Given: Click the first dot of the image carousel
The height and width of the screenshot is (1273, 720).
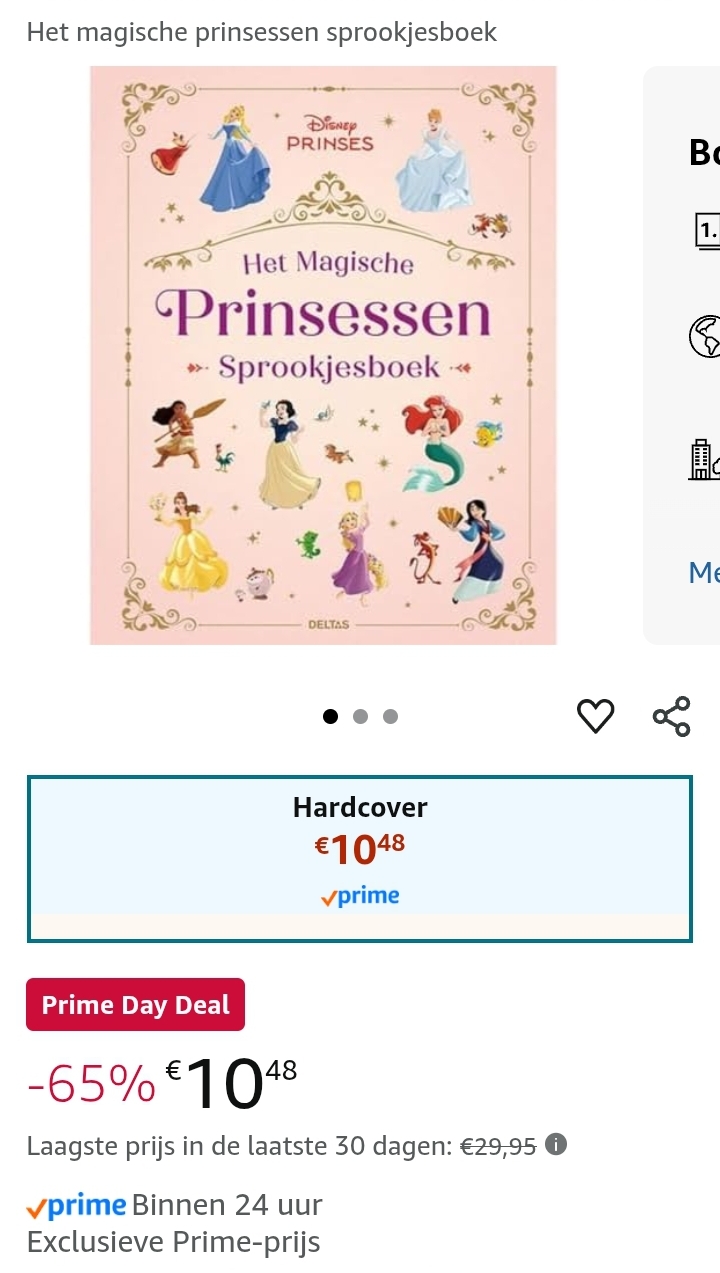Looking at the screenshot, I should (330, 716).
